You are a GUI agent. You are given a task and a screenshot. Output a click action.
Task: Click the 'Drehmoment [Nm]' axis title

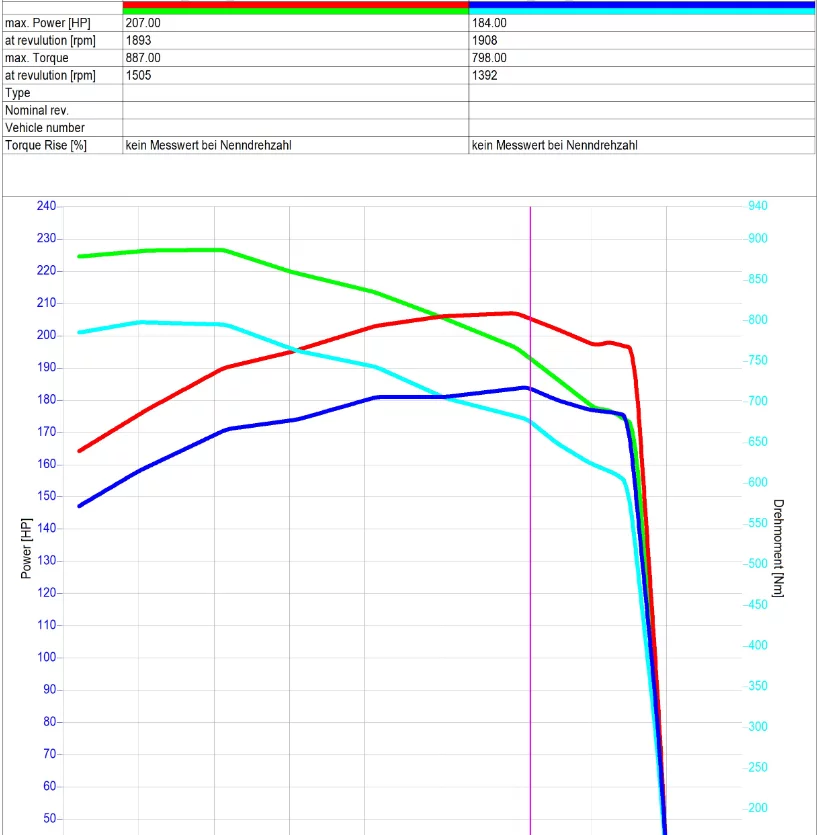pyautogui.click(x=779, y=549)
